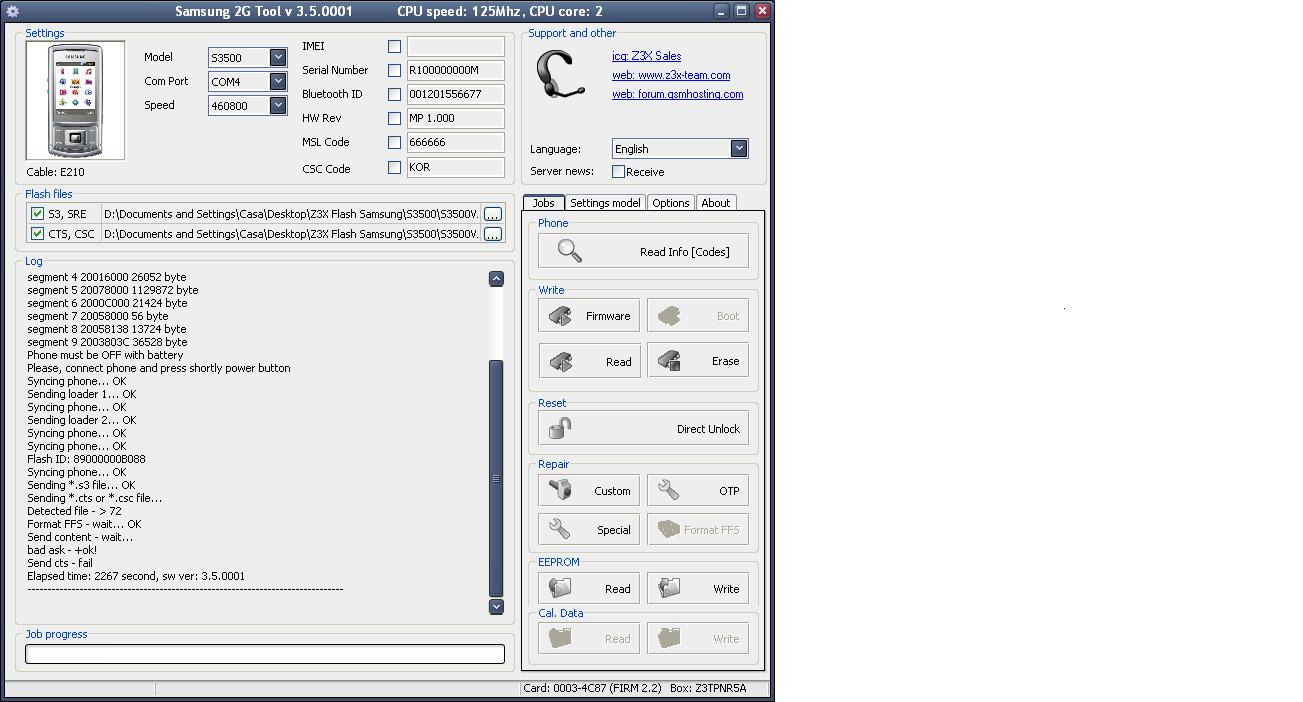Click the Boot chip icon
Screen dimensions: 1303x702
(670, 316)
